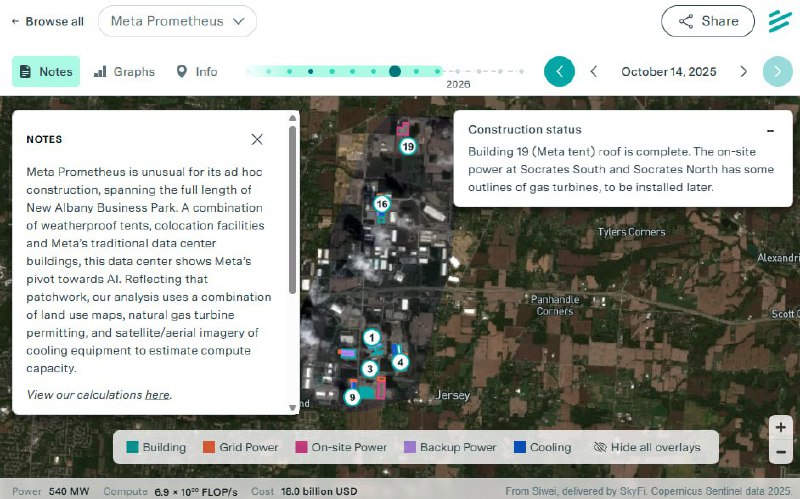Toggle the On-site Power overlay

click(x=340, y=447)
